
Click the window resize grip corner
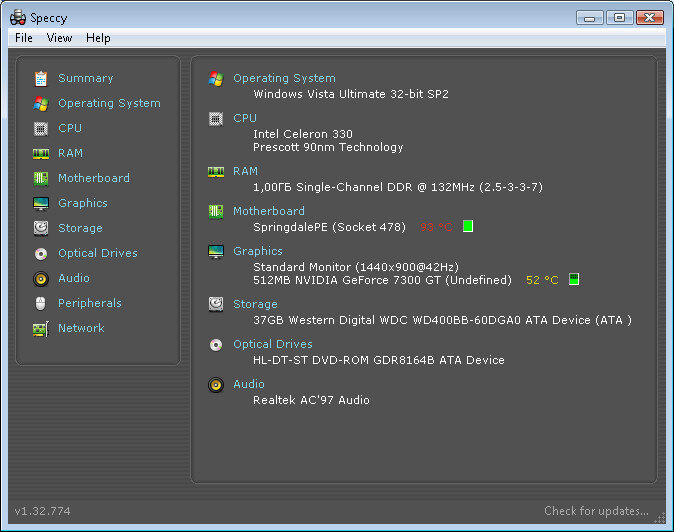[659, 519]
